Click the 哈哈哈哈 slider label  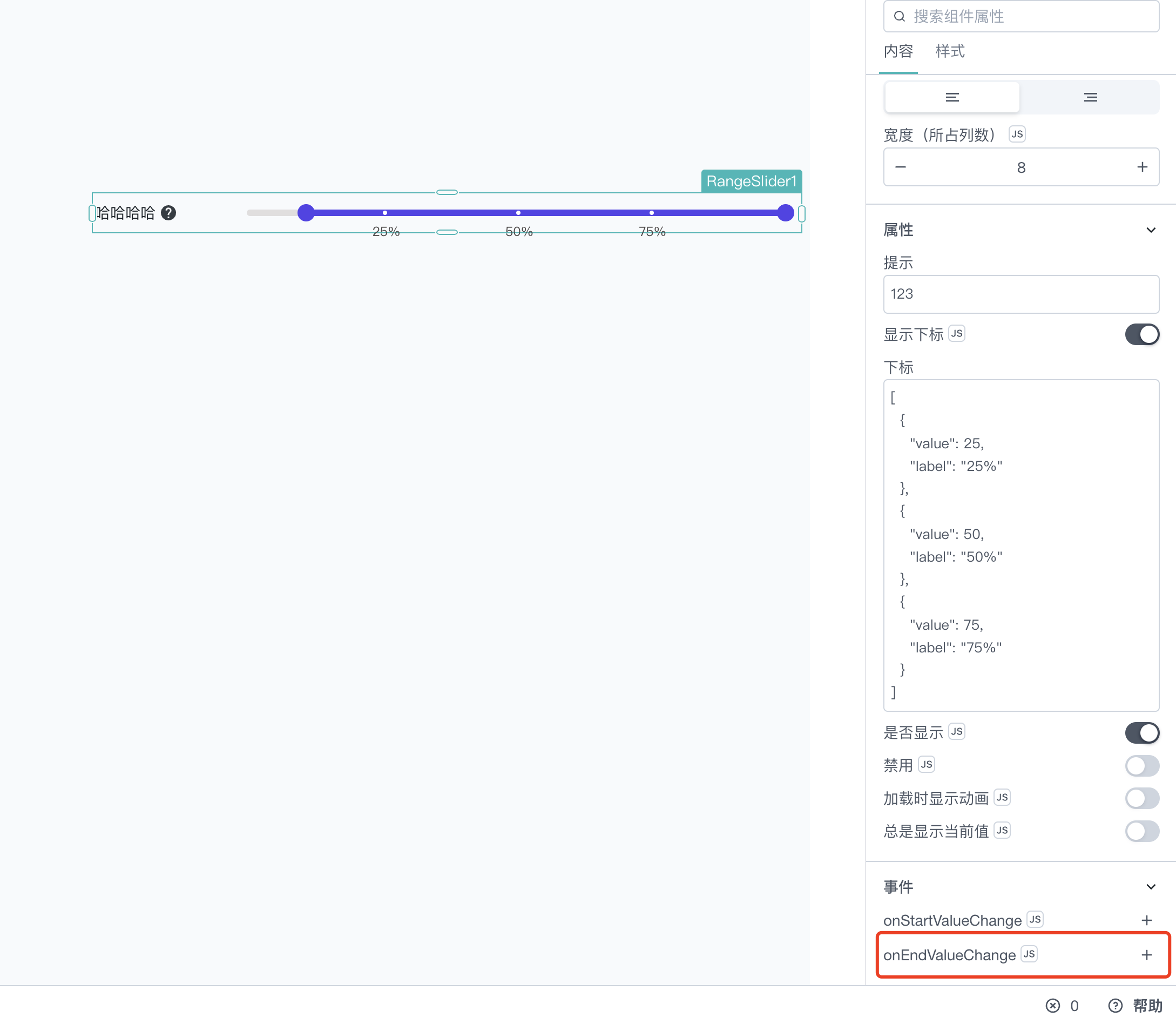click(x=126, y=213)
